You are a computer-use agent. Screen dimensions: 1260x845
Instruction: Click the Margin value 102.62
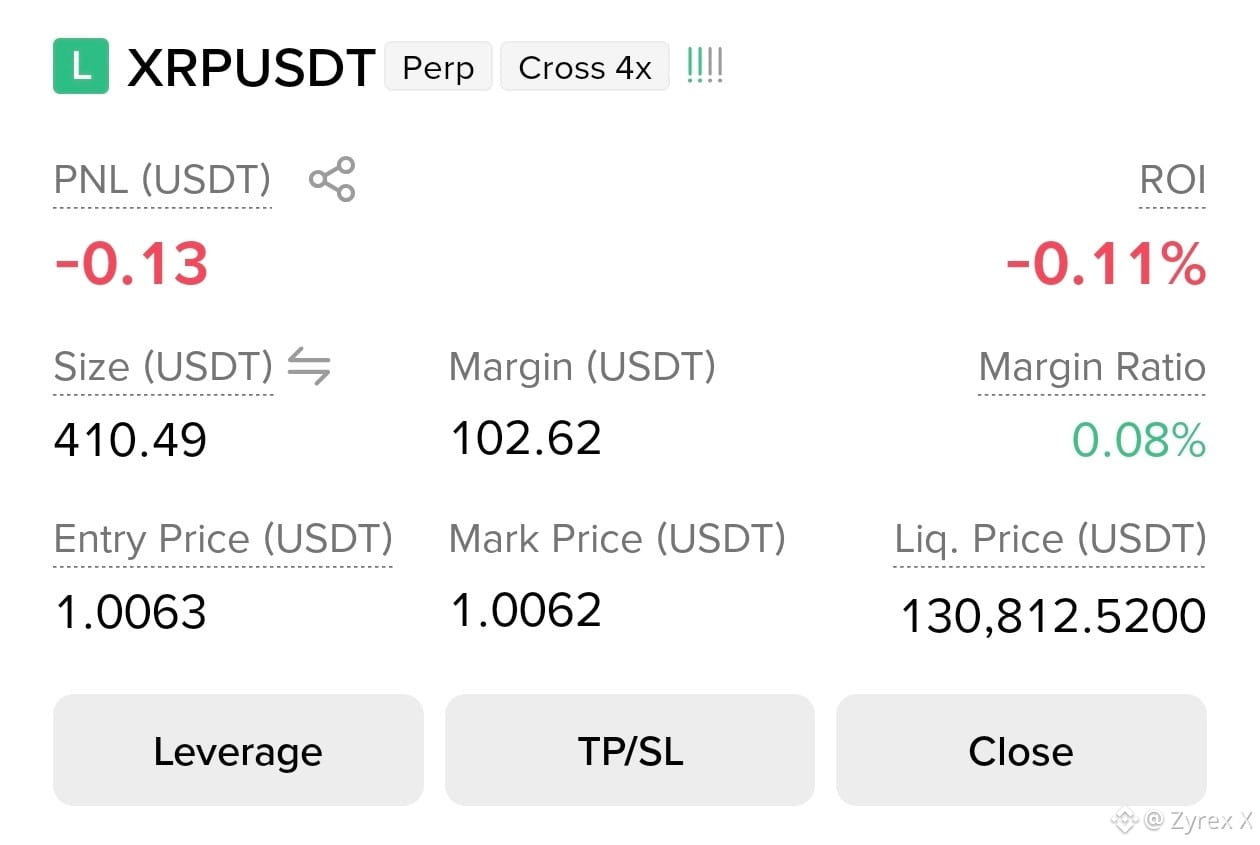[526, 438]
